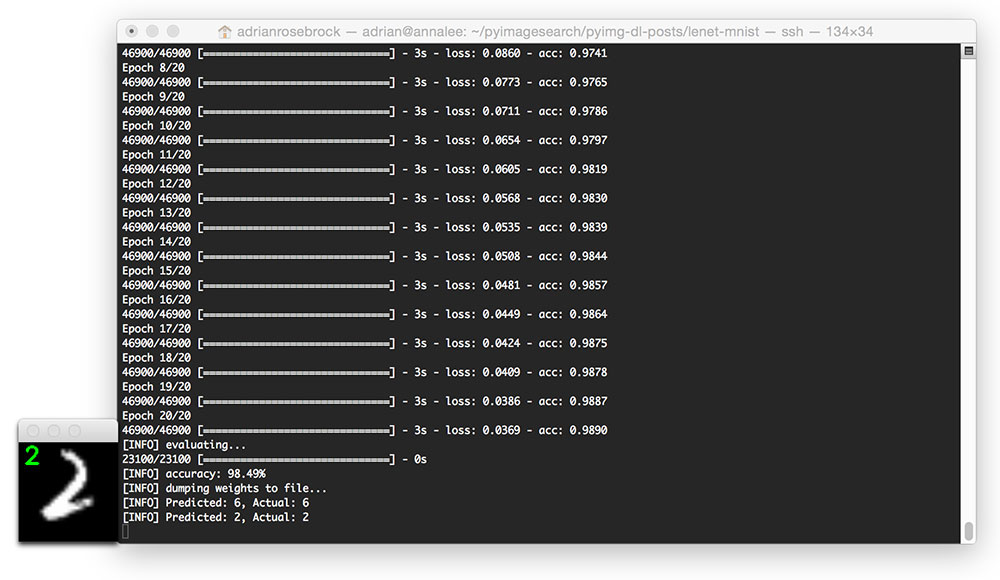Click the 'loss: 0.0860' value
This screenshot has width=1000, height=580.
(x=483, y=53)
